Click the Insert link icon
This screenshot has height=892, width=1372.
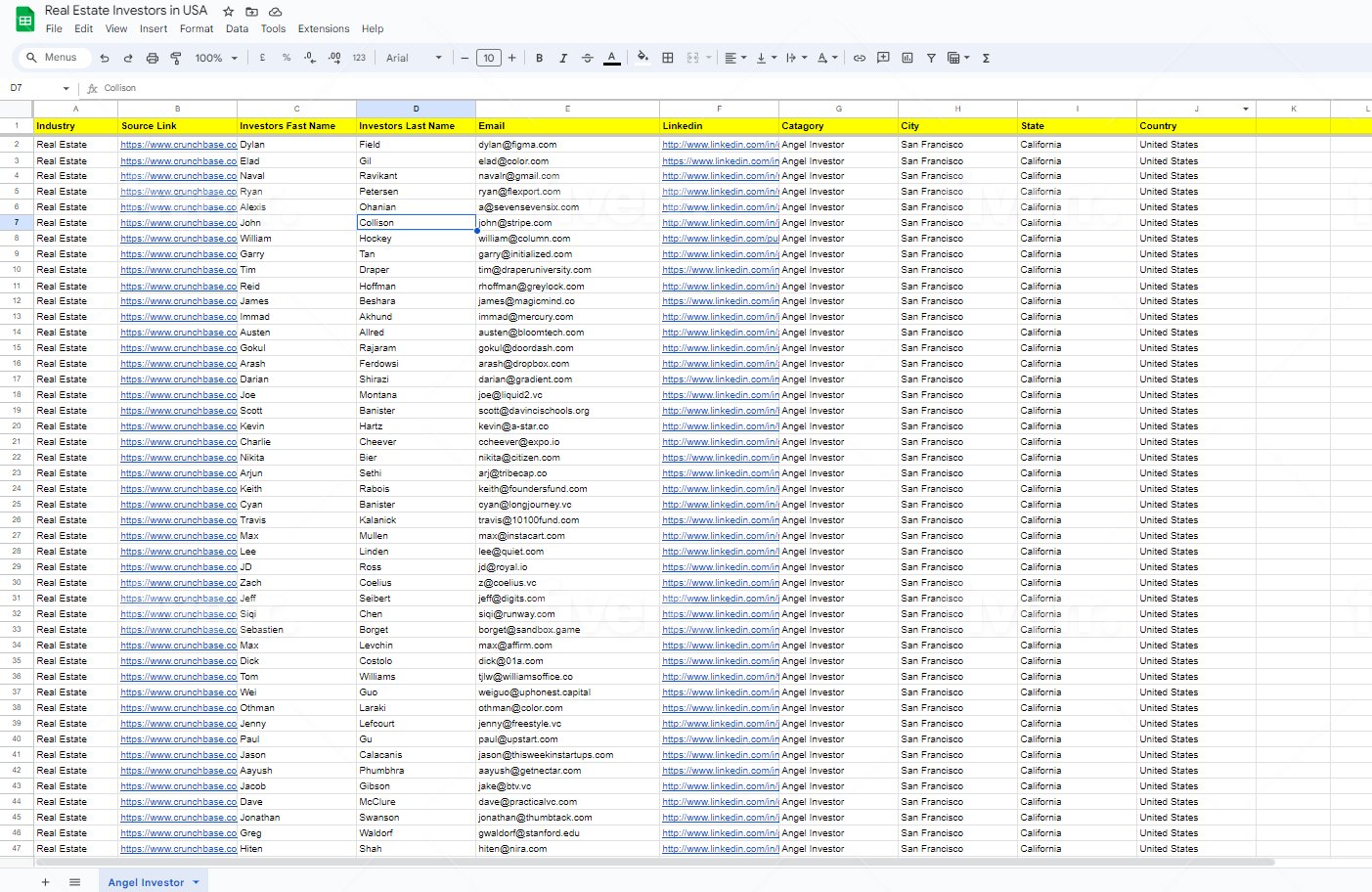[x=860, y=58]
